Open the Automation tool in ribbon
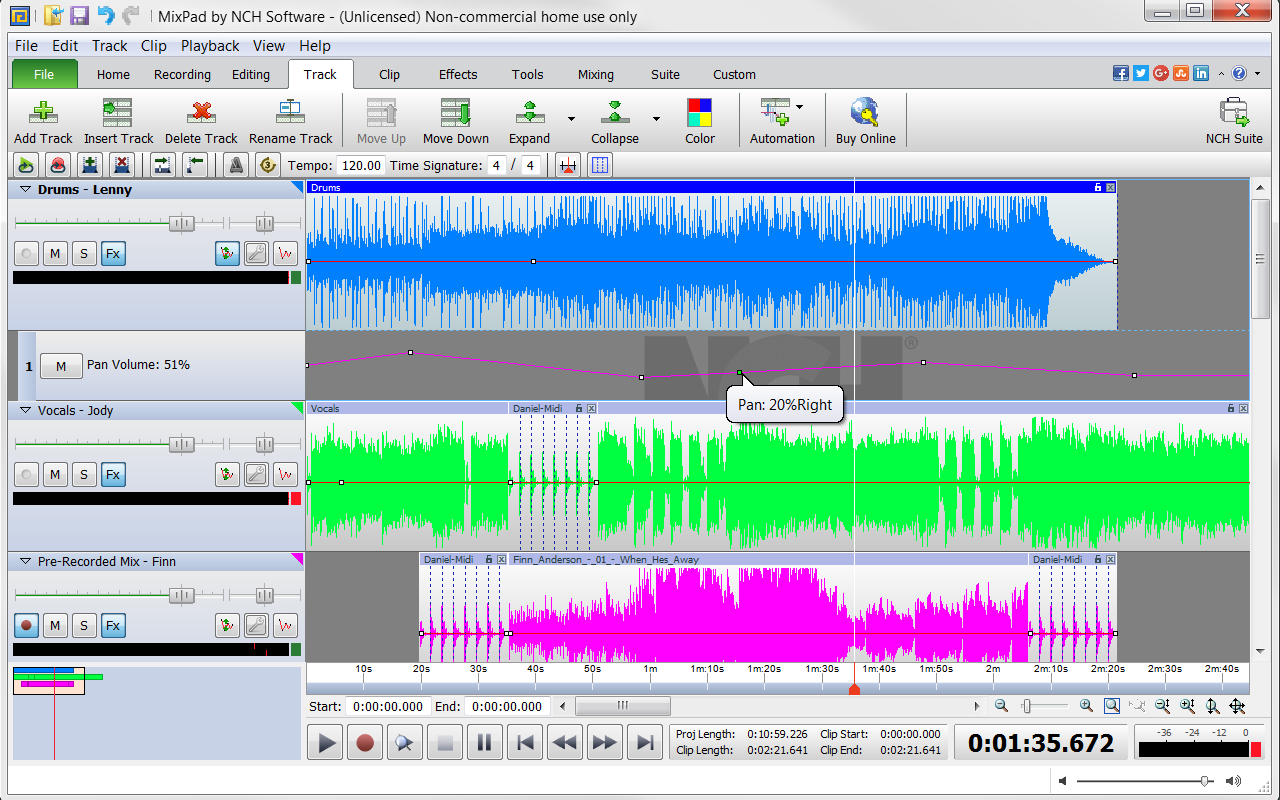The image size is (1280, 800). pyautogui.click(x=774, y=112)
